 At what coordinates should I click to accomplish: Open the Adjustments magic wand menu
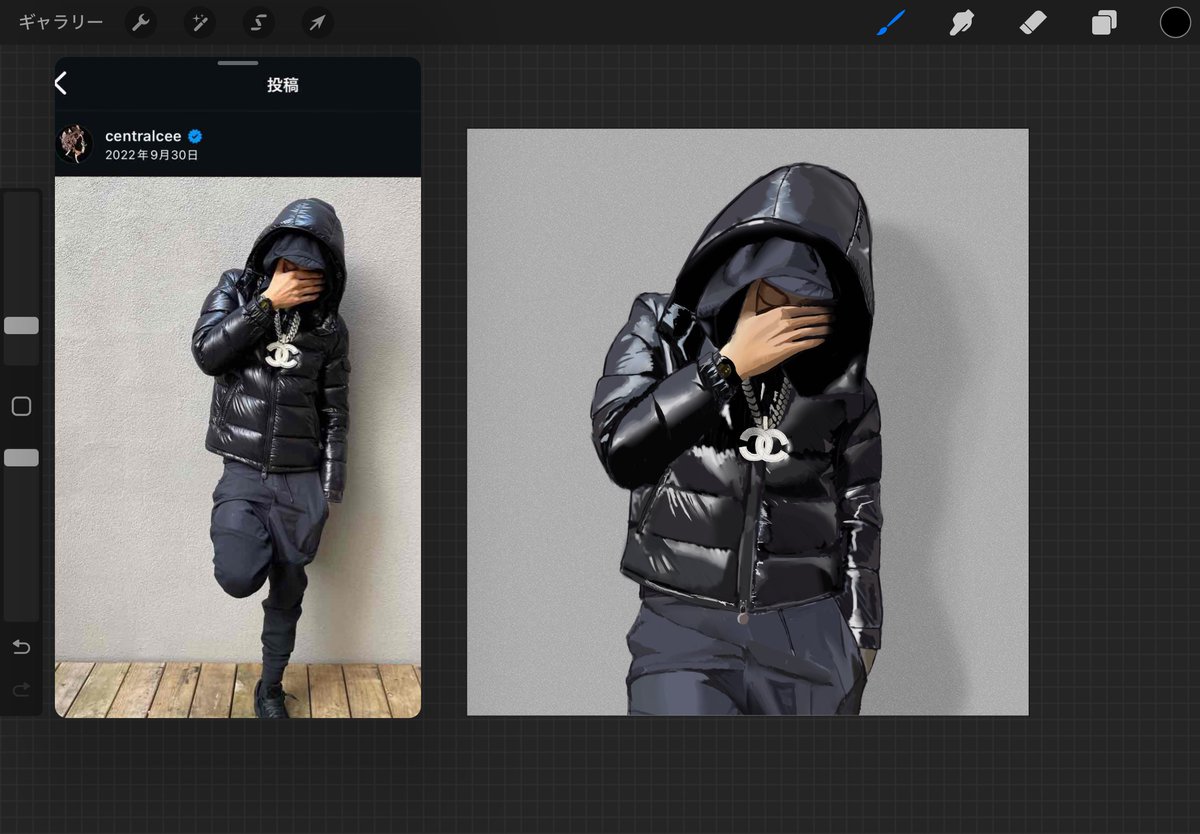(x=200, y=22)
